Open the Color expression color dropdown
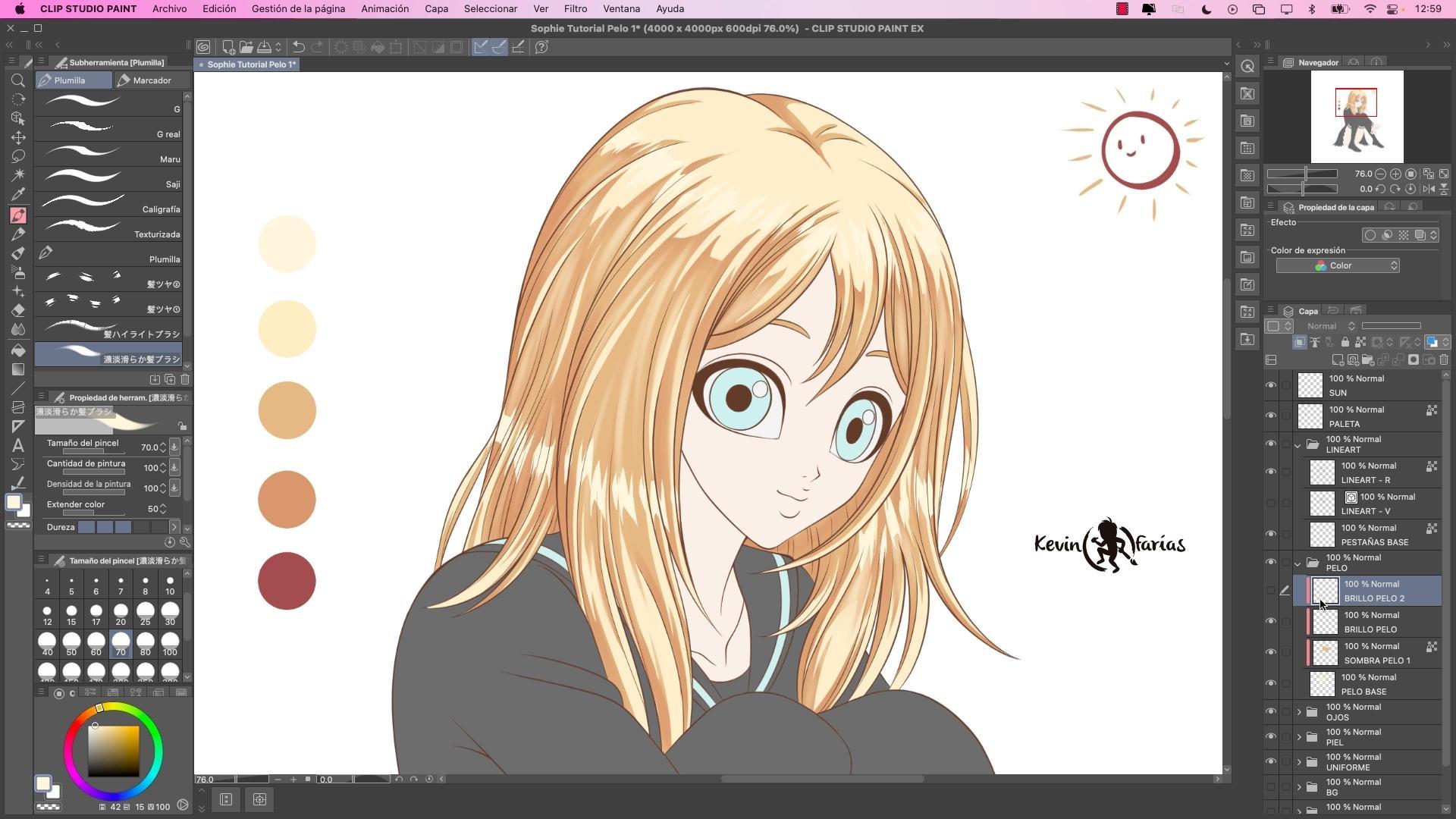Screen dimensions: 1456x819 [1338, 265]
